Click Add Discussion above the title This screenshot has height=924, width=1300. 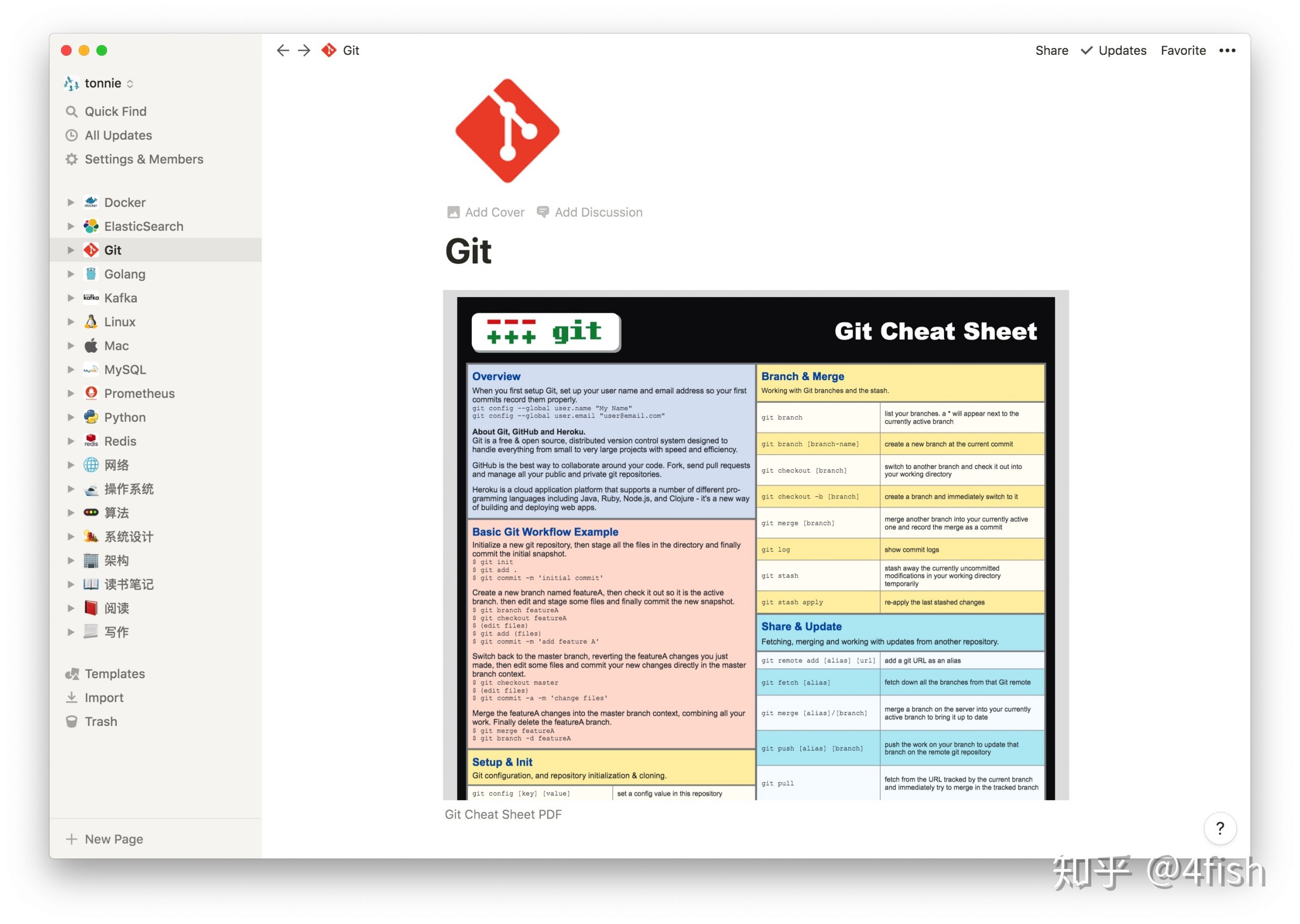tap(590, 213)
